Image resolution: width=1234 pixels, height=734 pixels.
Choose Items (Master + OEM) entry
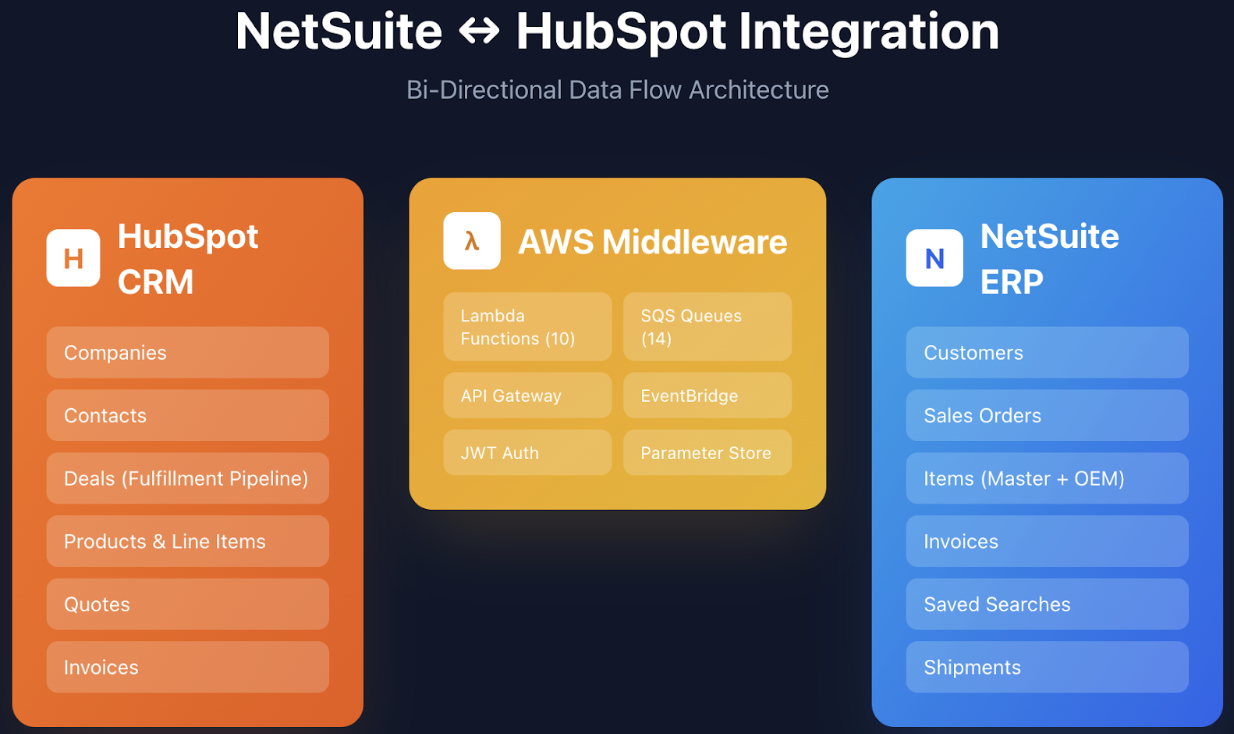[1047, 479]
